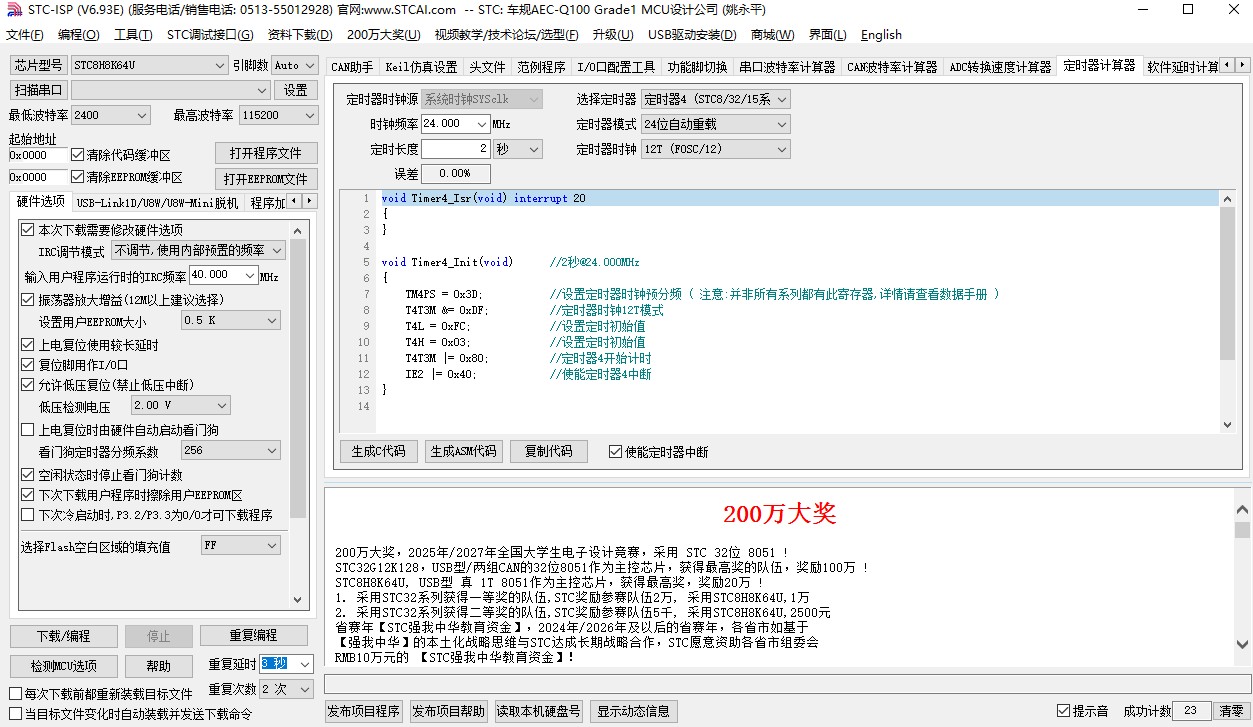Click the code area vertical scrollbar thumb
This screenshot has width=1253, height=727.
[1228, 283]
